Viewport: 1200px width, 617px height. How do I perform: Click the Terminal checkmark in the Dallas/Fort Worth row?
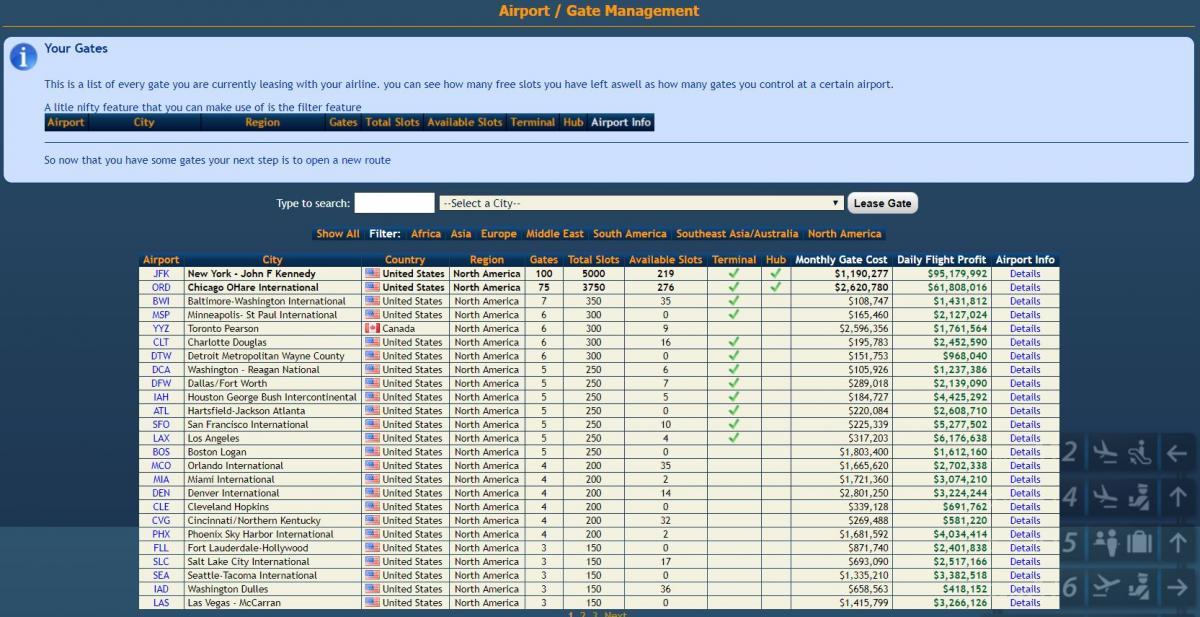click(734, 383)
